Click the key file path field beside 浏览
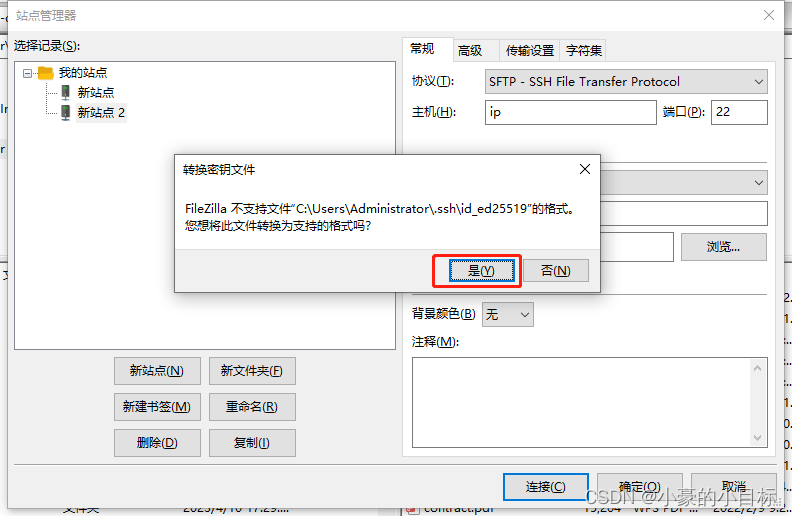The image size is (792, 516). tap(637, 247)
